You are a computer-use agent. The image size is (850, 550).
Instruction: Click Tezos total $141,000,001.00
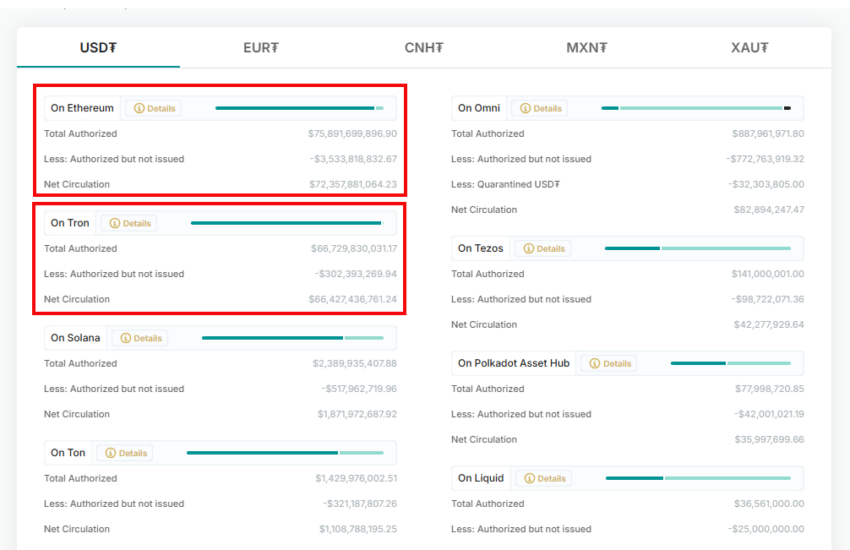coord(768,274)
